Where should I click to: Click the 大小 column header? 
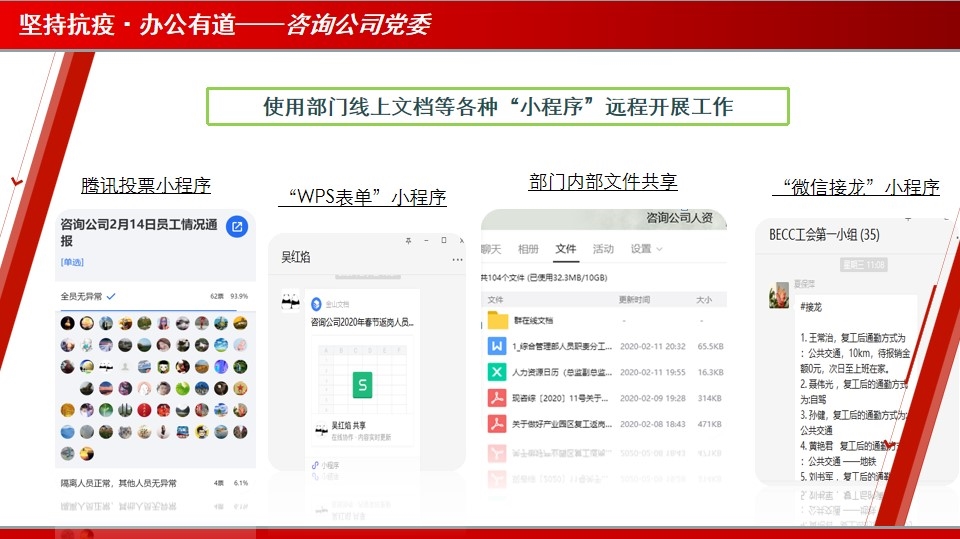pyautogui.click(x=703, y=300)
